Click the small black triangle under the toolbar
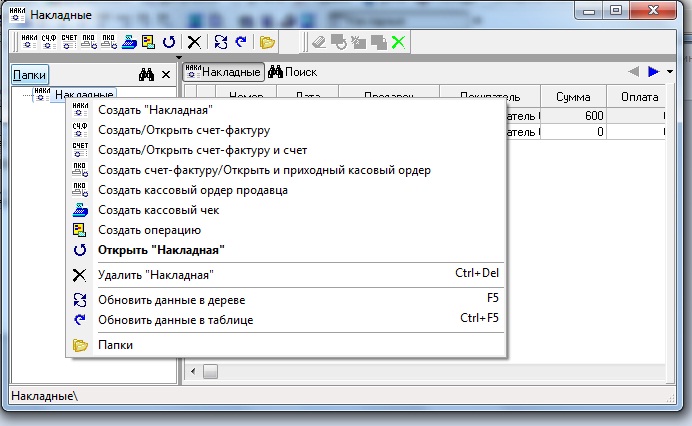This screenshot has height=426, width=692. 179,57
